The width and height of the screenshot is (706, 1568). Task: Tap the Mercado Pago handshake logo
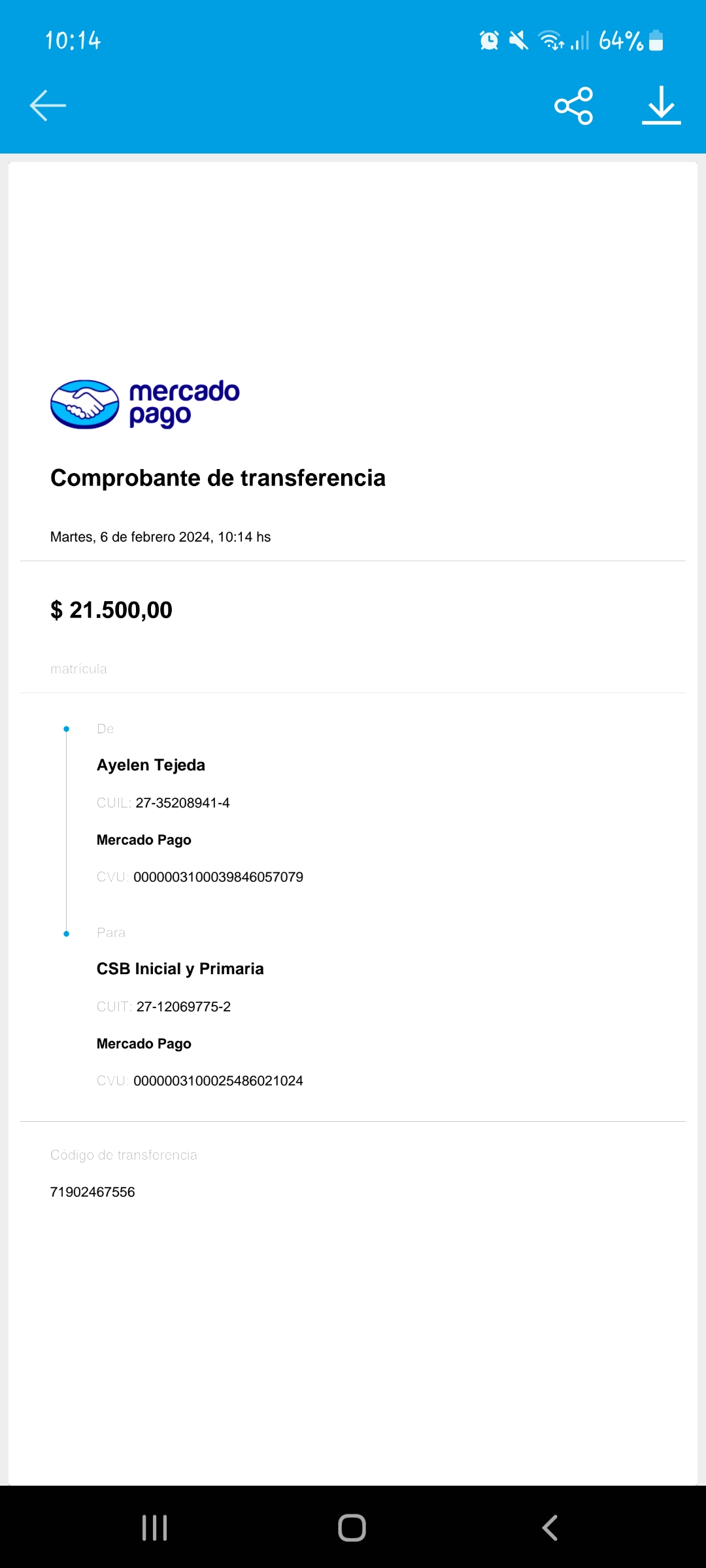coord(85,404)
